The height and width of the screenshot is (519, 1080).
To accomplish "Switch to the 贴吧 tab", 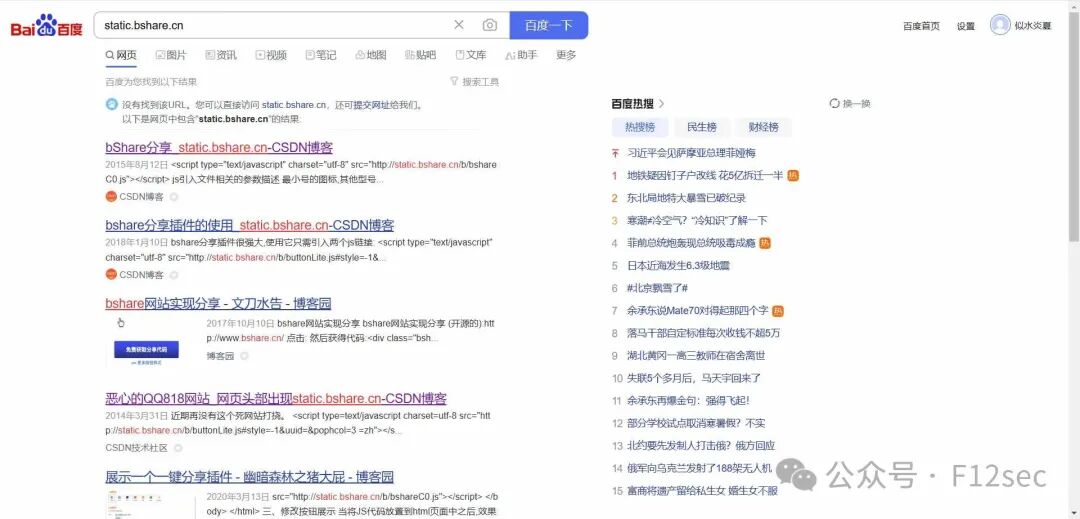I will 421,55.
